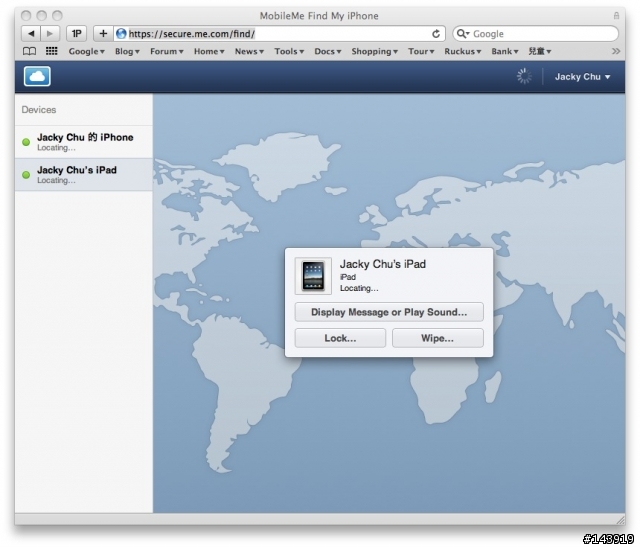Open the Ruckus bookmarks menu
This screenshot has height=547, width=640.
point(462,51)
